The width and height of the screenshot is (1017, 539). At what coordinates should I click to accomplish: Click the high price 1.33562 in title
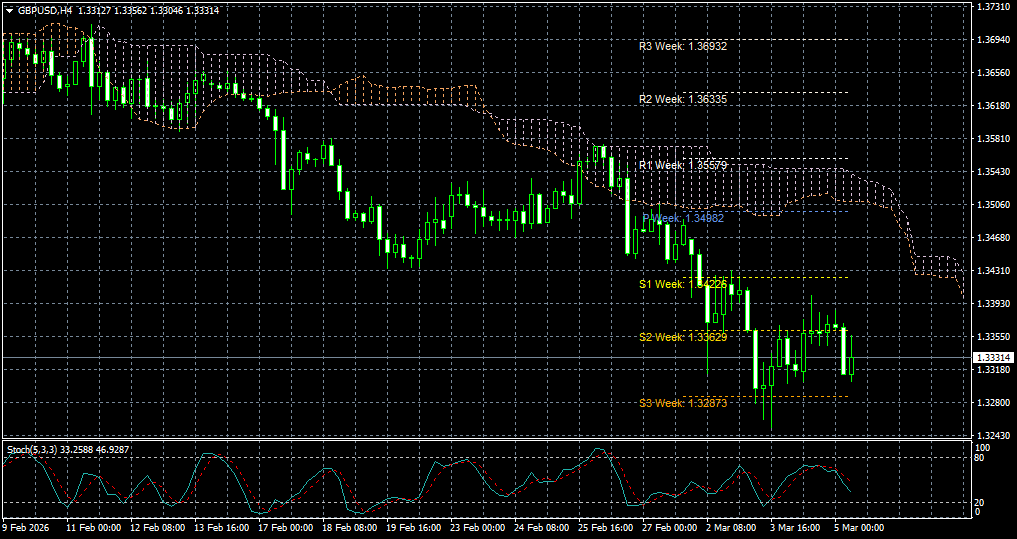click(130, 10)
